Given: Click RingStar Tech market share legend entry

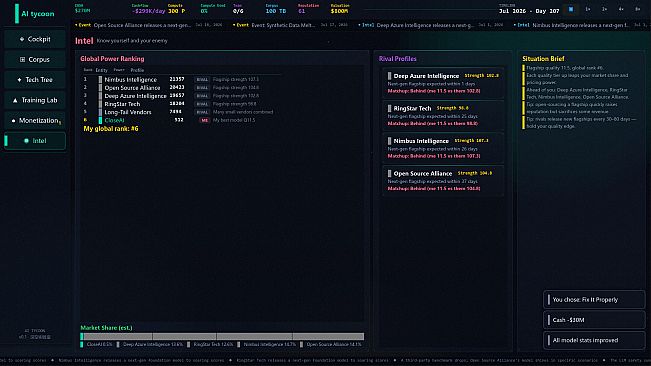Looking at the screenshot, I should 210,344.
